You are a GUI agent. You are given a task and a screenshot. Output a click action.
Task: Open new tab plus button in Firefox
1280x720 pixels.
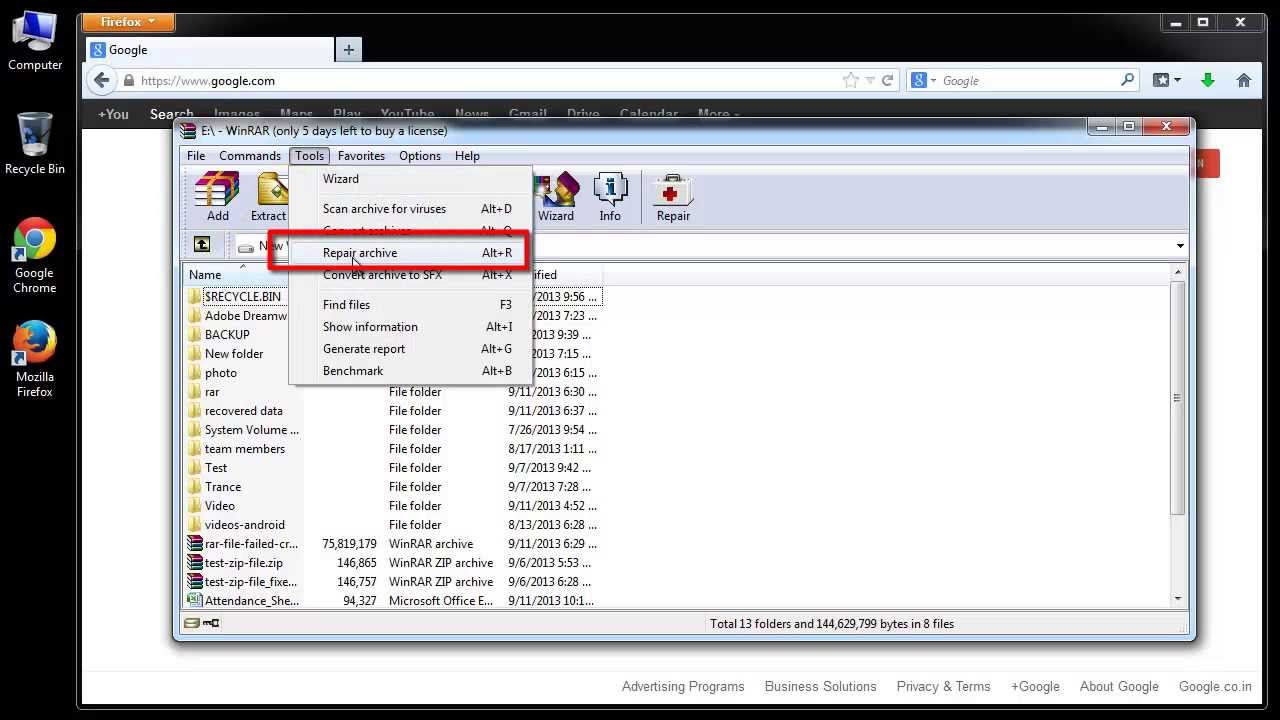pyautogui.click(x=348, y=50)
